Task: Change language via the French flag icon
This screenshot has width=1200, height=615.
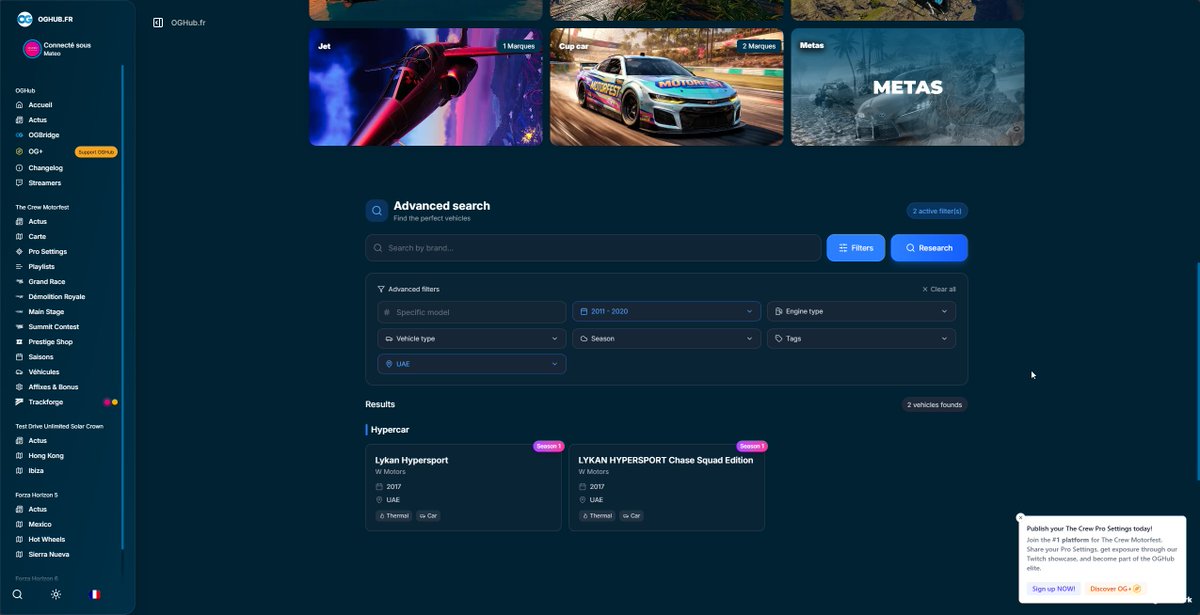Action: pos(95,594)
